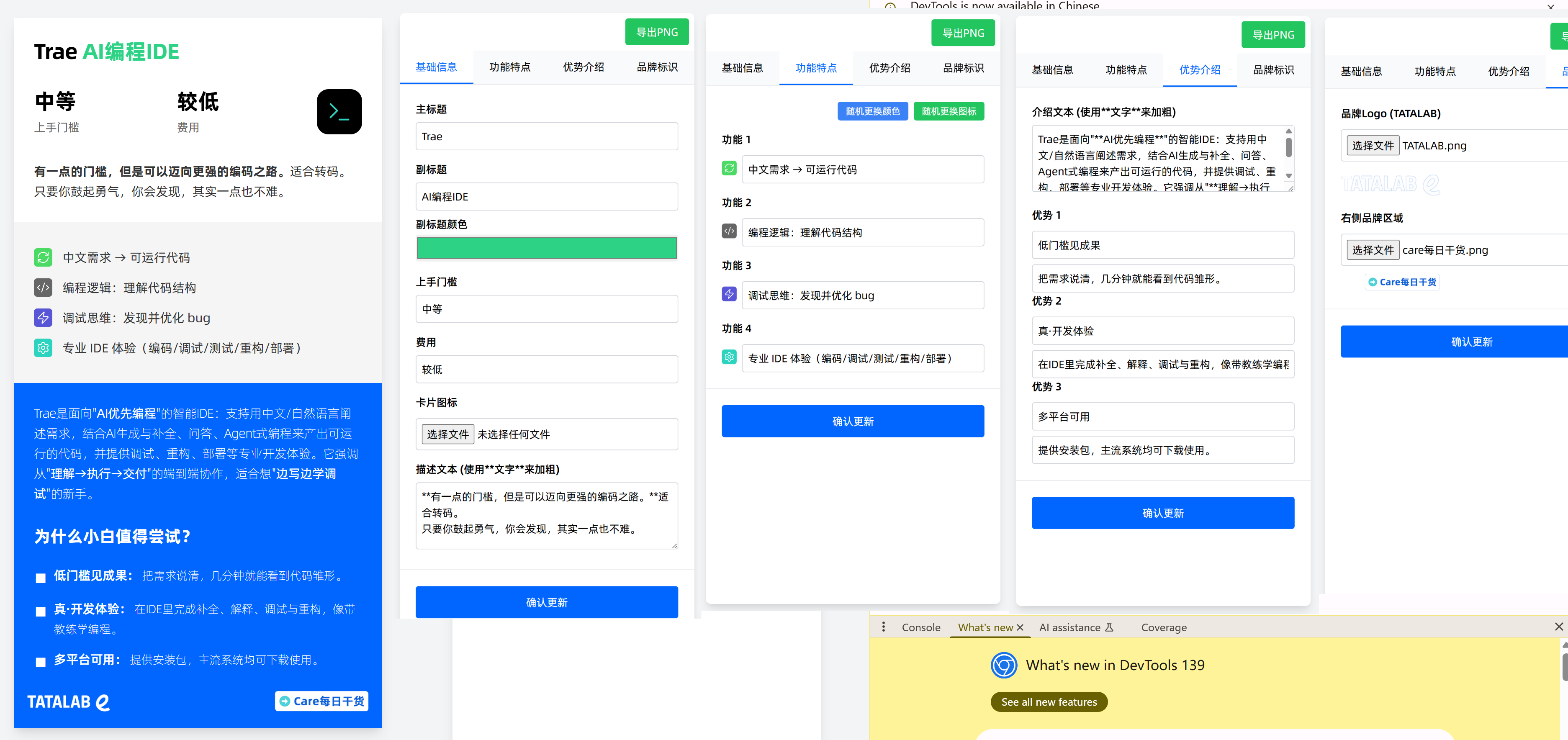Click 导出PNG button in first panel
The width and height of the screenshot is (1568, 740).
657,32
